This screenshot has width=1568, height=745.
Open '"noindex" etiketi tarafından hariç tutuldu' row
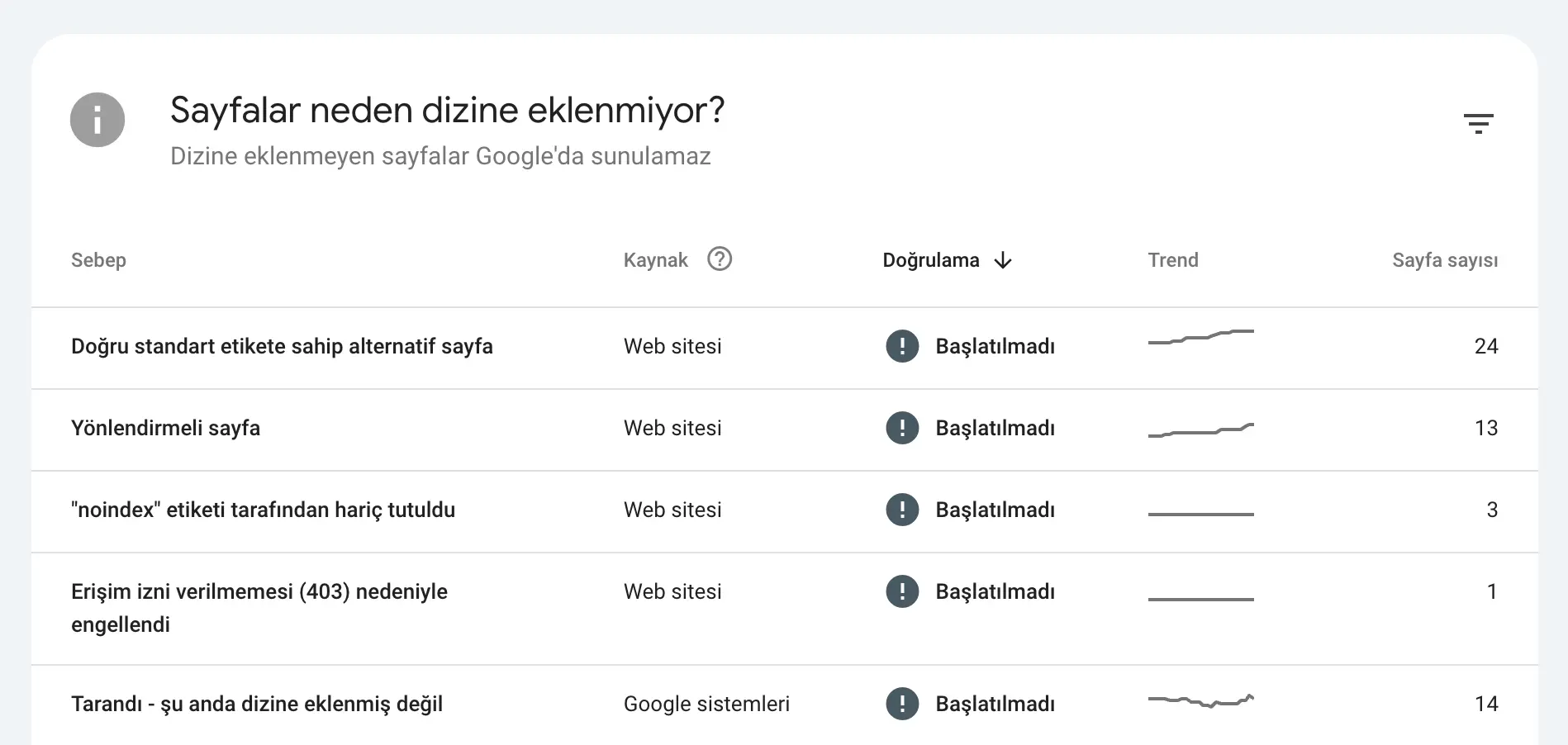(x=785, y=511)
